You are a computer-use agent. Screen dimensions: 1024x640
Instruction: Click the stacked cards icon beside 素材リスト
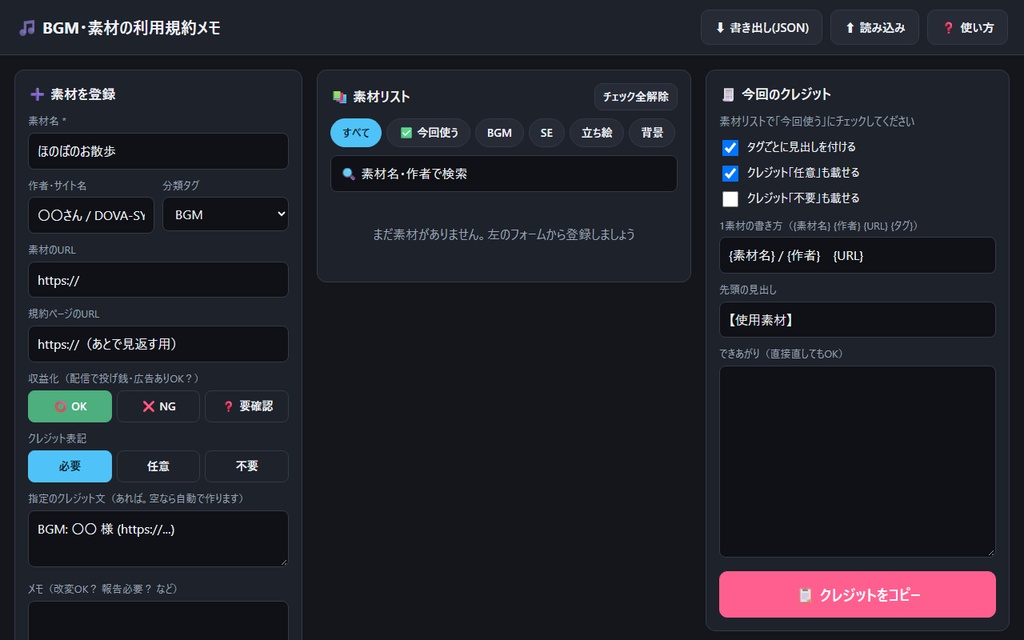340,97
